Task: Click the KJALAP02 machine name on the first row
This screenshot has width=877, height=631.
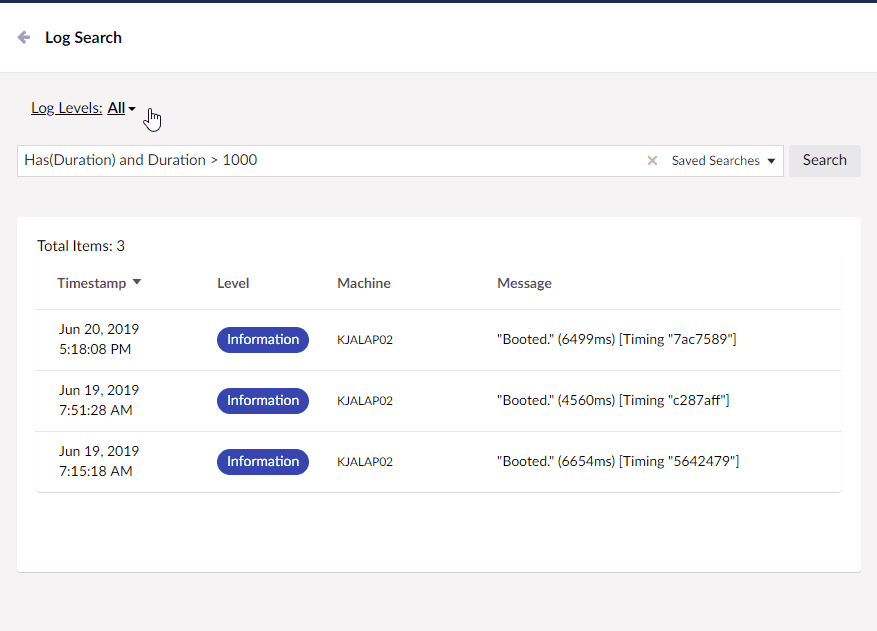Action: [x=364, y=339]
